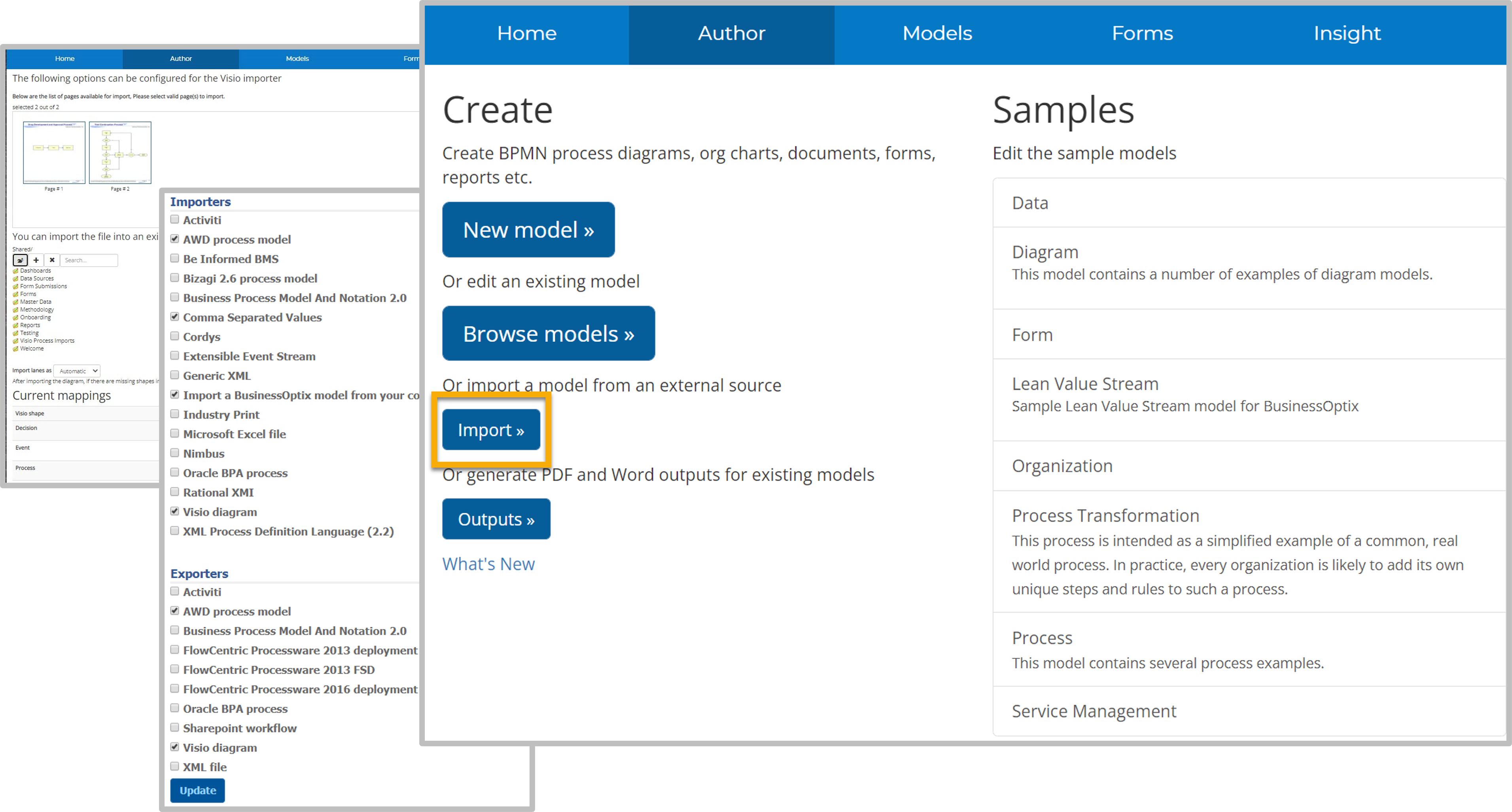Open the Dashboards folder in the tree

click(35, 271)
